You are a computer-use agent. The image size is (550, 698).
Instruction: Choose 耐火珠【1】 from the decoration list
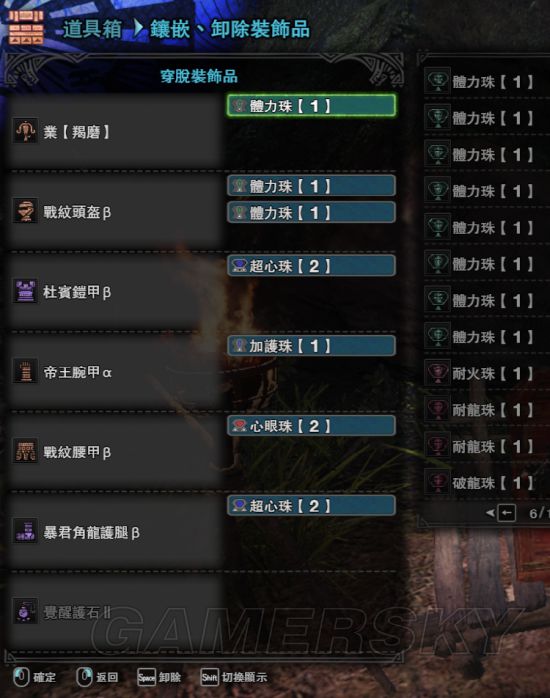coord(487,373)
